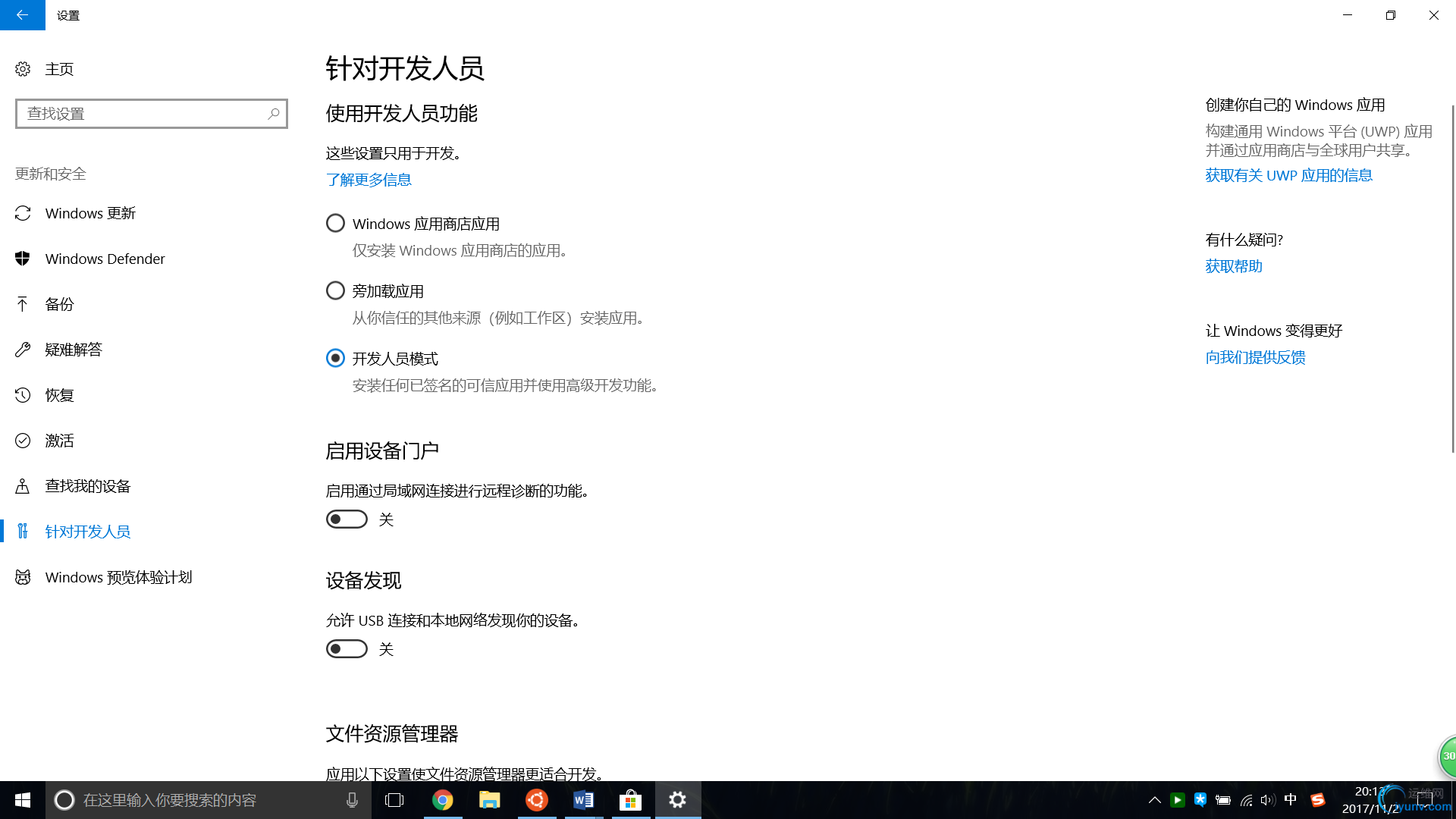
Task: Click the 疑难解答 wrench icon
Action: click(x=23, y=350)
